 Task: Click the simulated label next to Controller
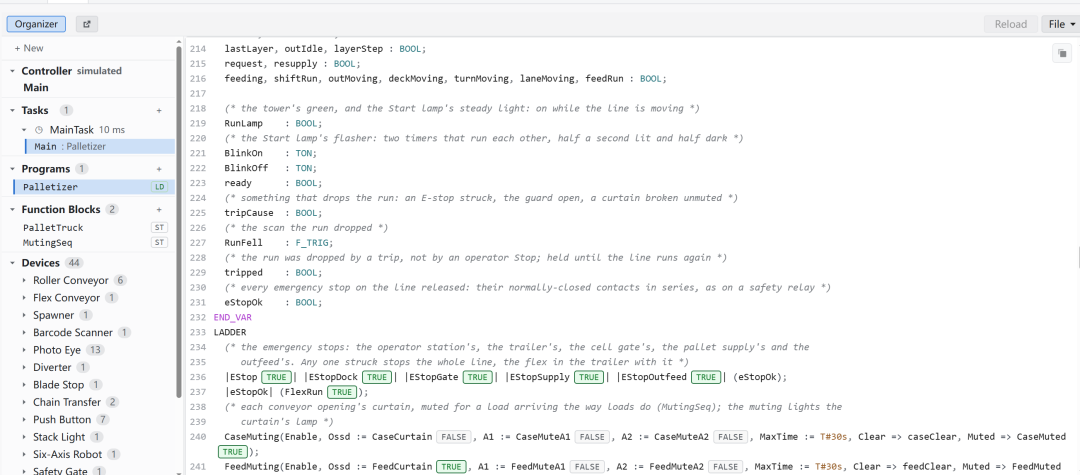pos(99,71)
